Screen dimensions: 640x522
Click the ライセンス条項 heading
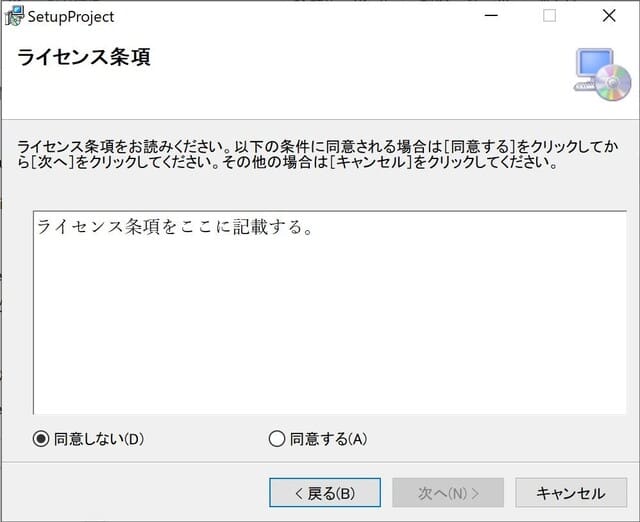coord(84,57)
